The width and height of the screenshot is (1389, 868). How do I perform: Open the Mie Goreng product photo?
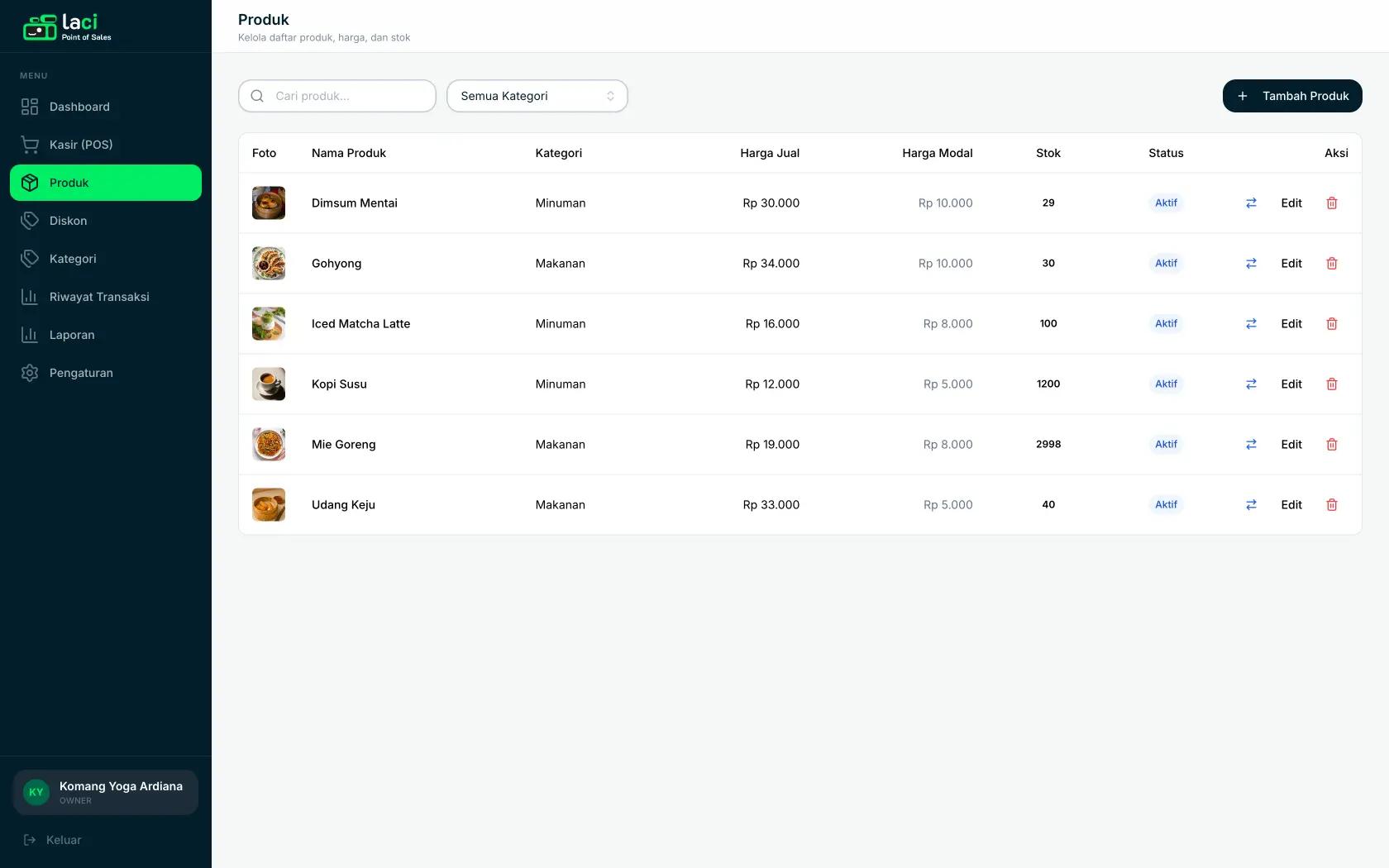click(269, 444)
